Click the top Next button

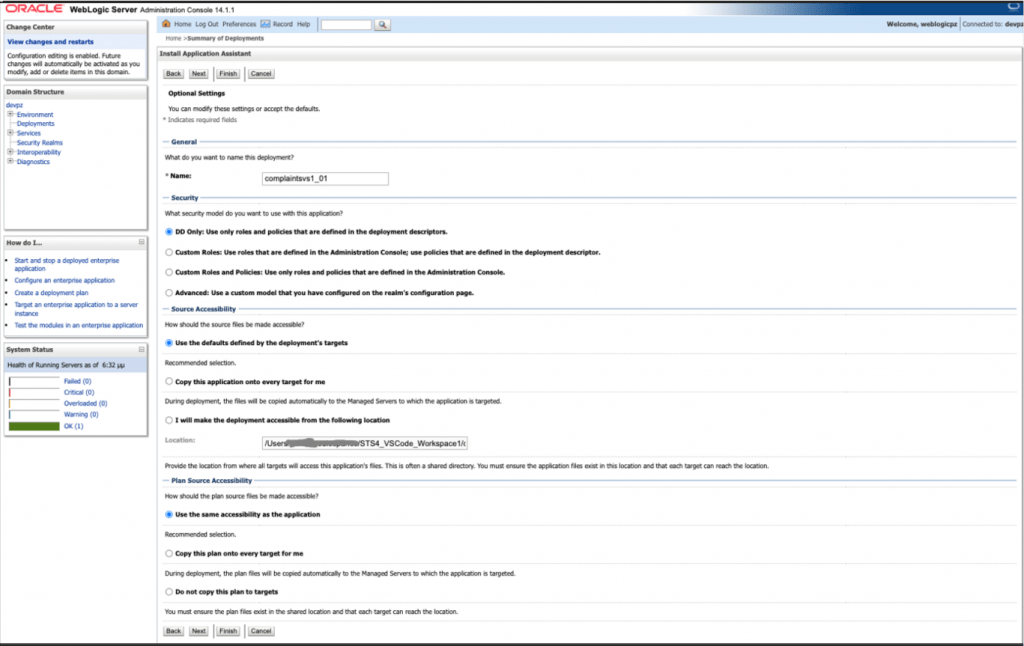pyautogui.click(x=199, y=74)
